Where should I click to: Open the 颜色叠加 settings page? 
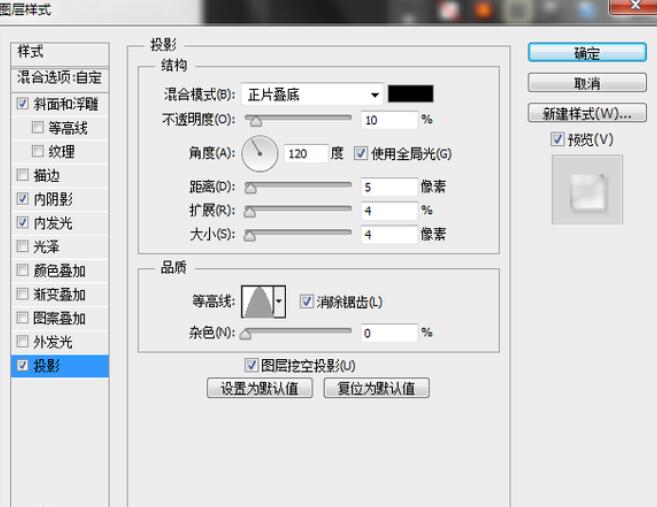pyautogui.click(x=59, y=271)
